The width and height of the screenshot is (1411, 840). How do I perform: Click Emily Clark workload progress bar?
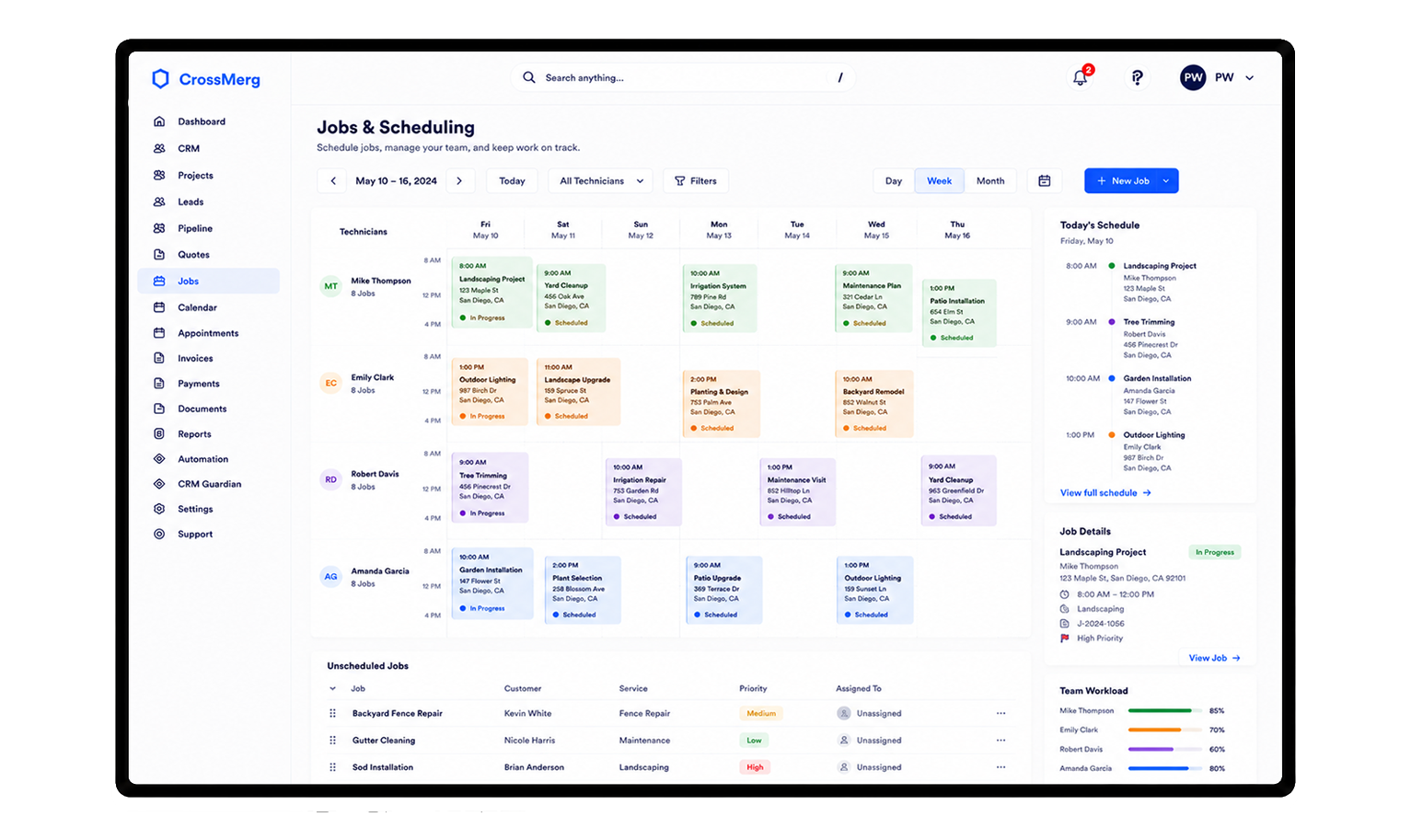1165,730
